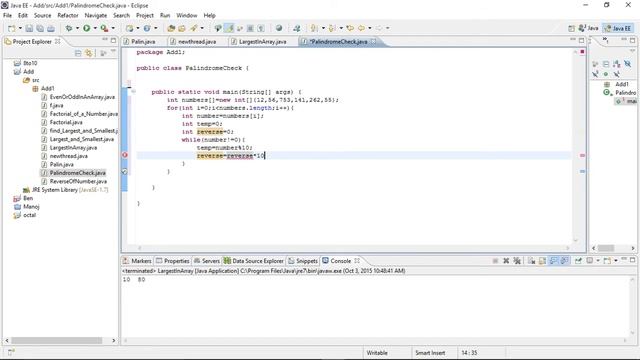The height and width of the screenshot is (360, 640).
Task: Toggle Pin Console in the Console toolbar
Action: (x=578, y=261)
